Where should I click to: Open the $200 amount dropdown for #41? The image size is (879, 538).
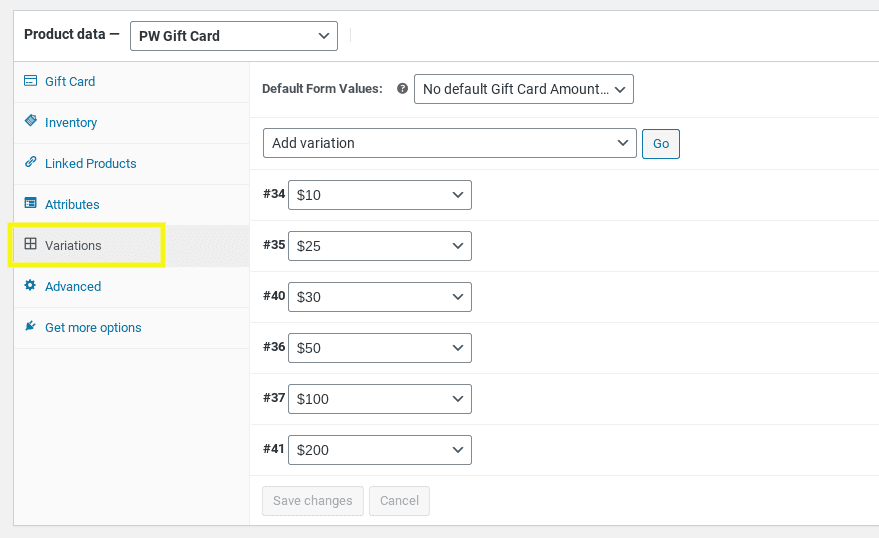[x=379, y=450]
